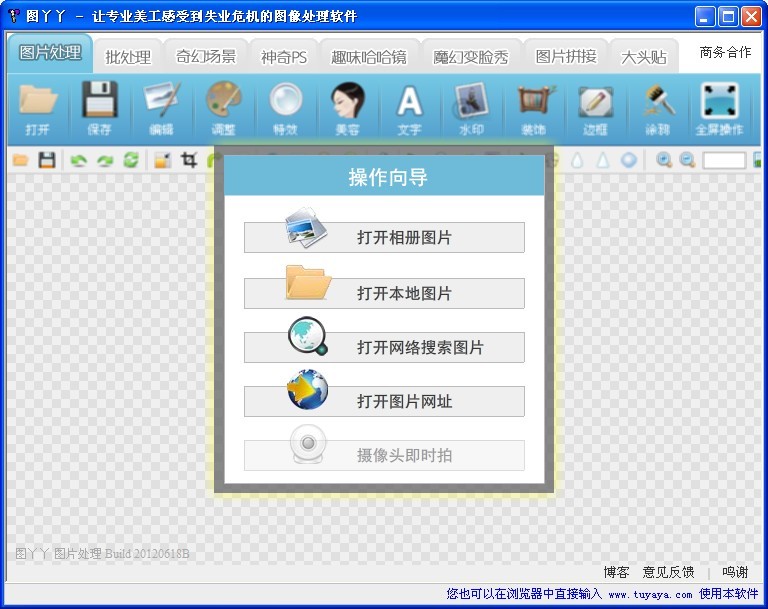Image resolution: width=768 pixels, height=609 pixels.
Task: Click the crop icon in small toolbar
Action: point(188,160)
